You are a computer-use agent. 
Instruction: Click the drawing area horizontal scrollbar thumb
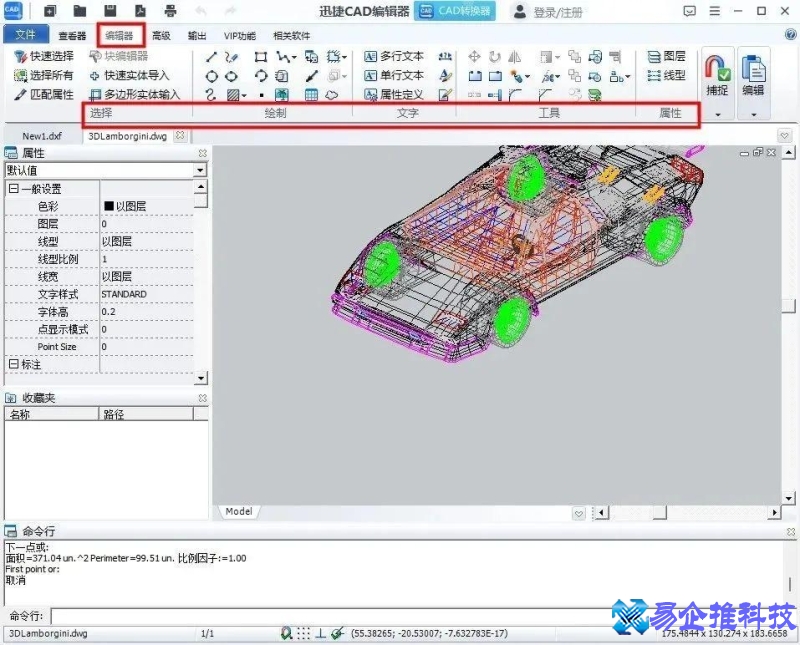pos(660,512)
